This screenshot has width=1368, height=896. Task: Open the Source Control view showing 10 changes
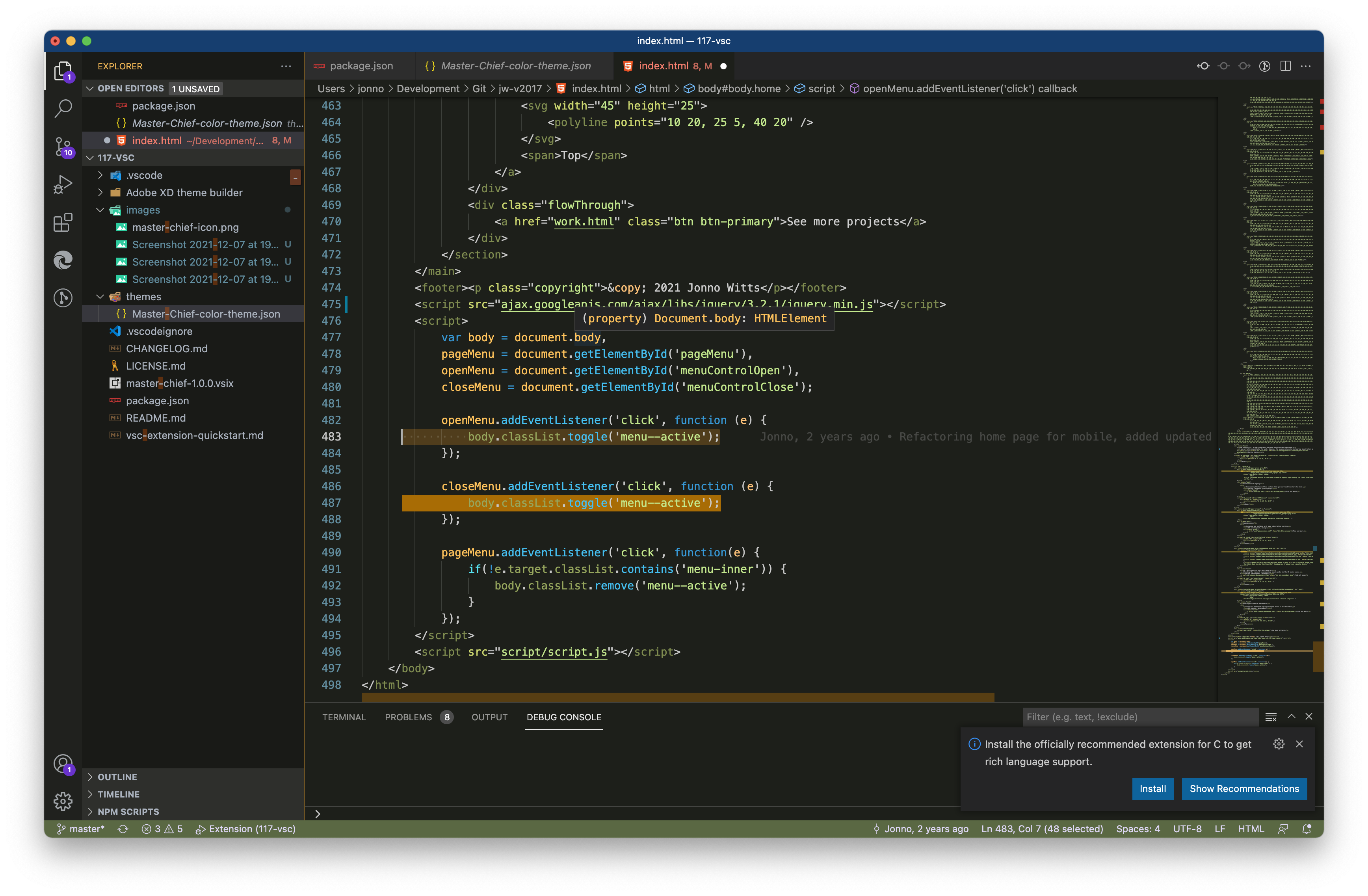point(63,147)
